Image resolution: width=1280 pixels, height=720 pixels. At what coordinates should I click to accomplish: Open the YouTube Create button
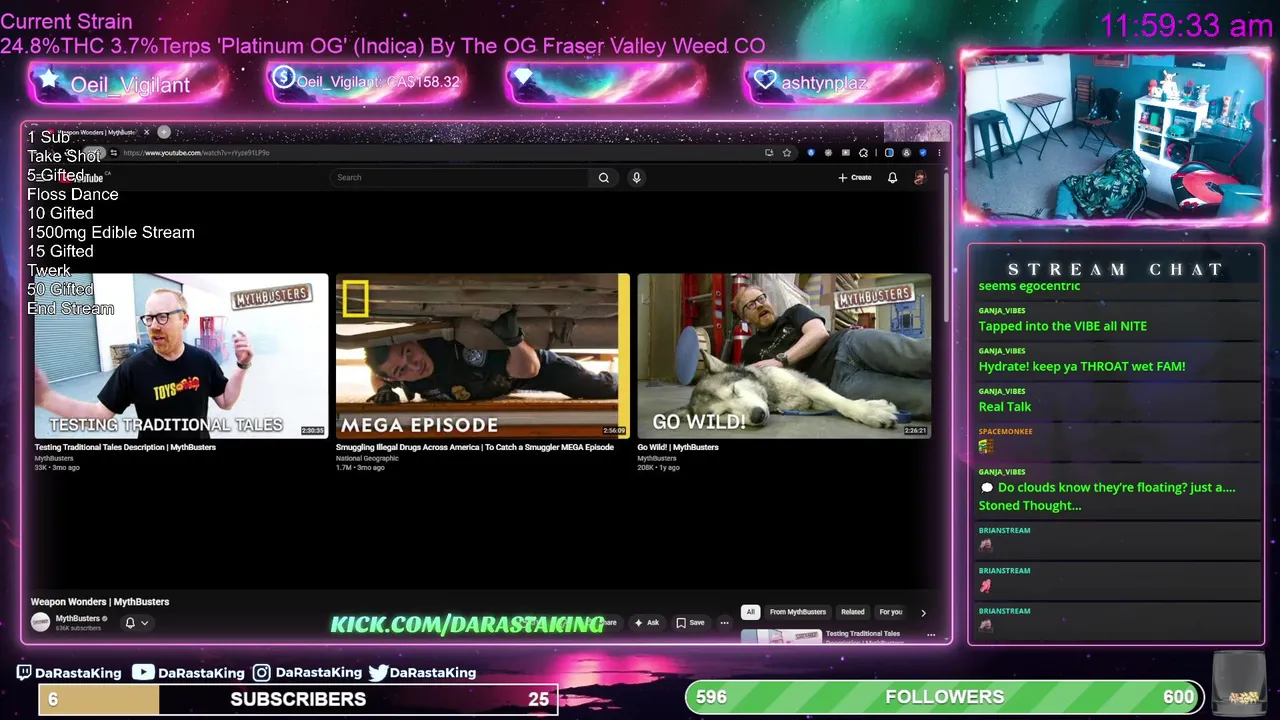pos(855,177)
